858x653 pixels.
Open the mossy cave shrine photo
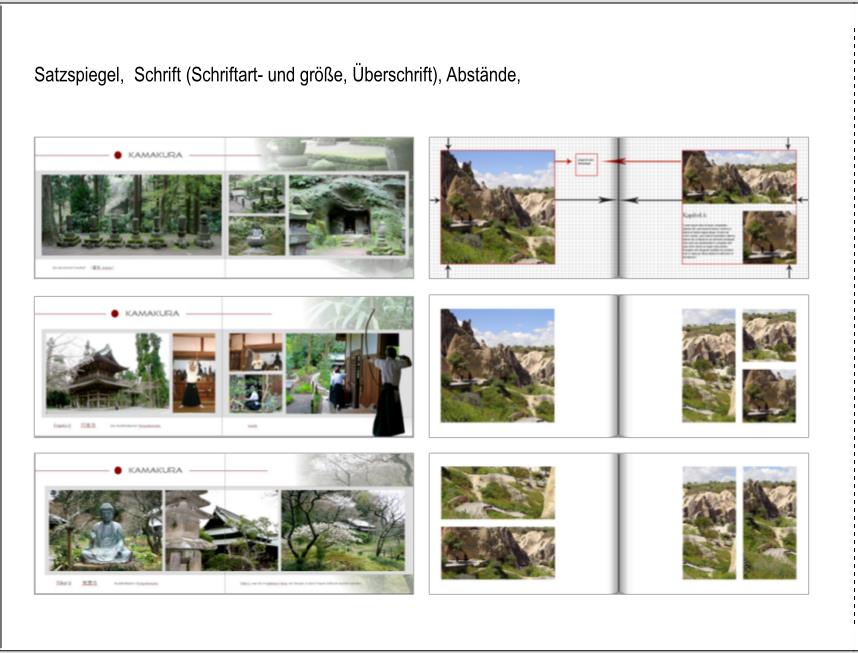(x=347, y=215)
